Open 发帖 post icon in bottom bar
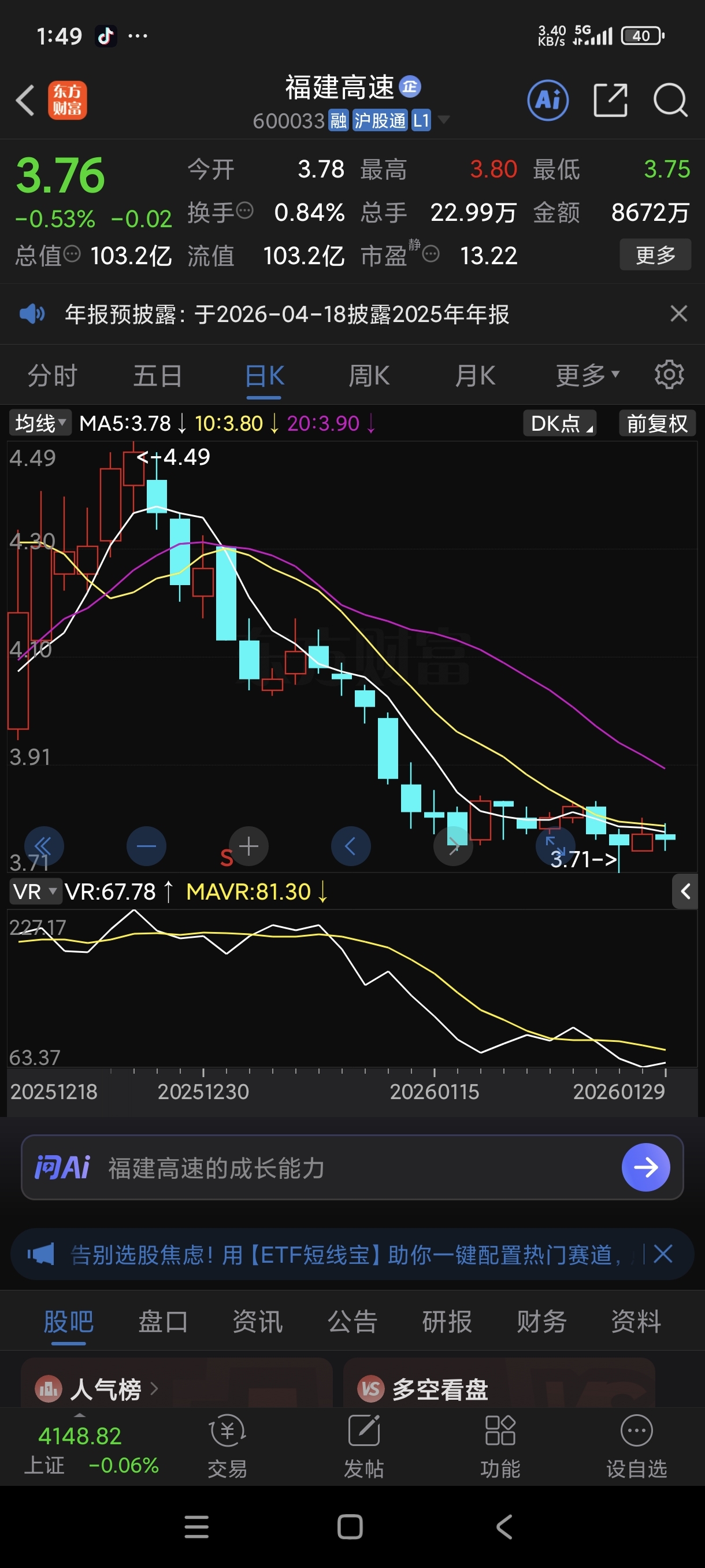This screenshot has height=1568, width=705. 363,1446
